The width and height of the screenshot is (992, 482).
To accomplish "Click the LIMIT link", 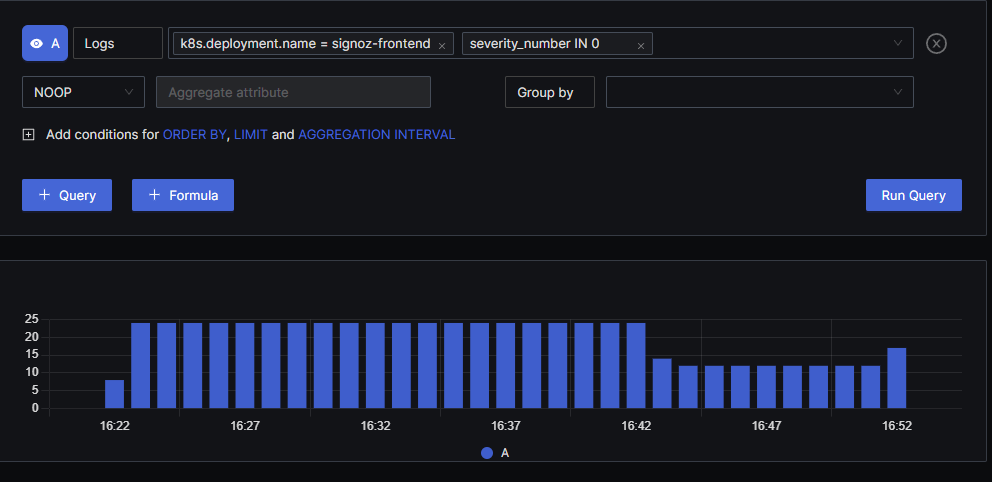I will [251, 135].
